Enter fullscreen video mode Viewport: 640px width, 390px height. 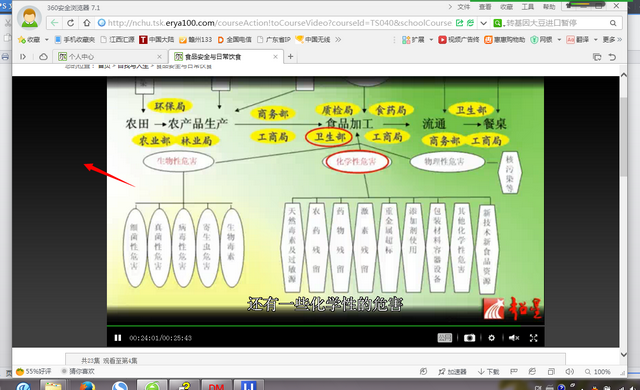point(533,338)
